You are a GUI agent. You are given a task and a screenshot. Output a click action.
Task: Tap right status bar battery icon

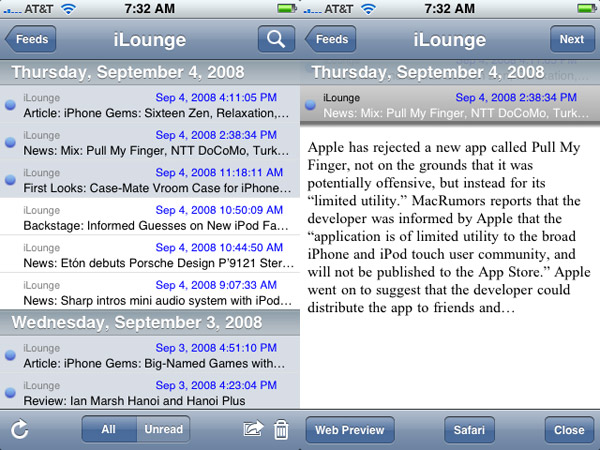point(587,8)
